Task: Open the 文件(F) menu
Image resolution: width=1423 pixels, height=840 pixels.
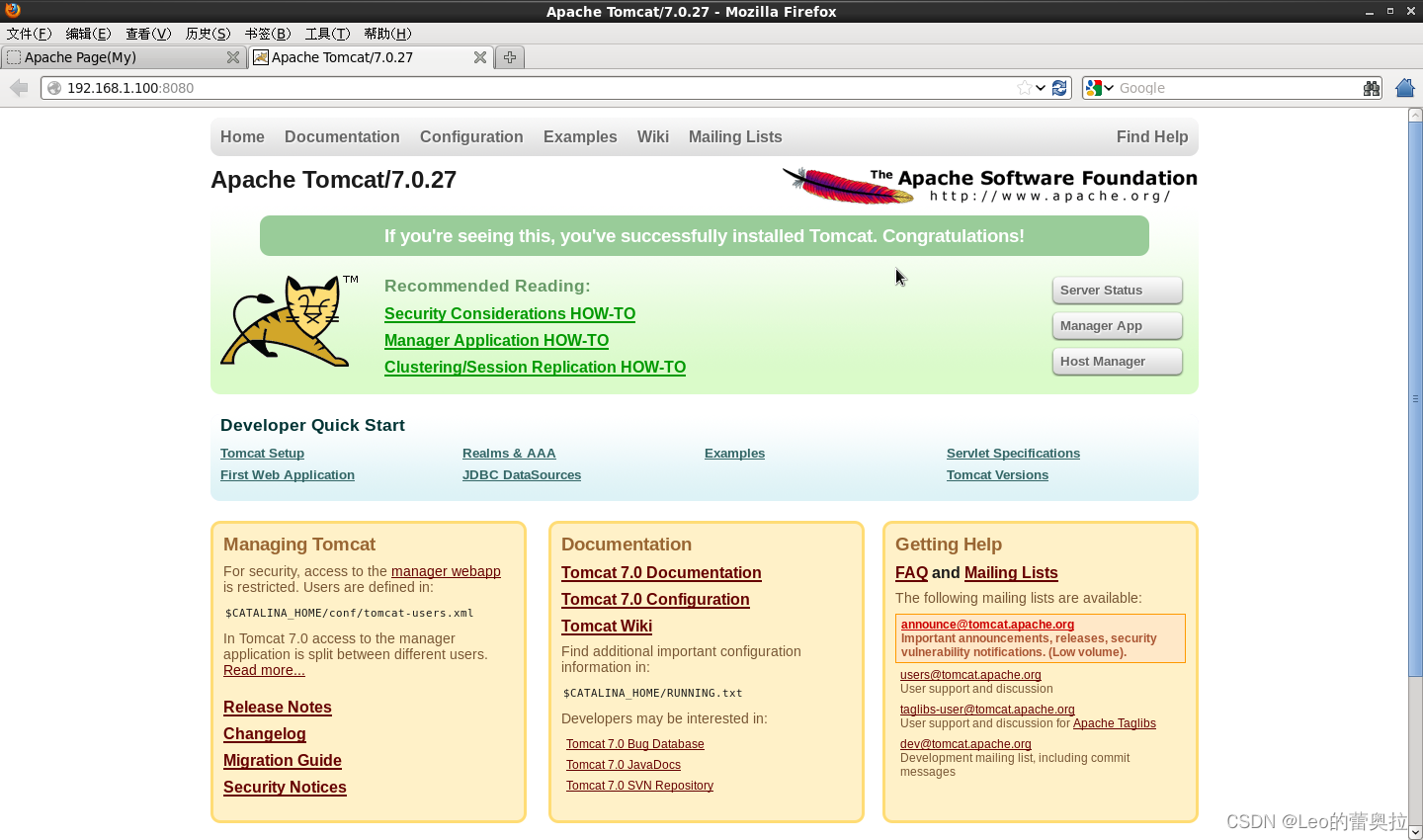Action: [x=29, y=34]
